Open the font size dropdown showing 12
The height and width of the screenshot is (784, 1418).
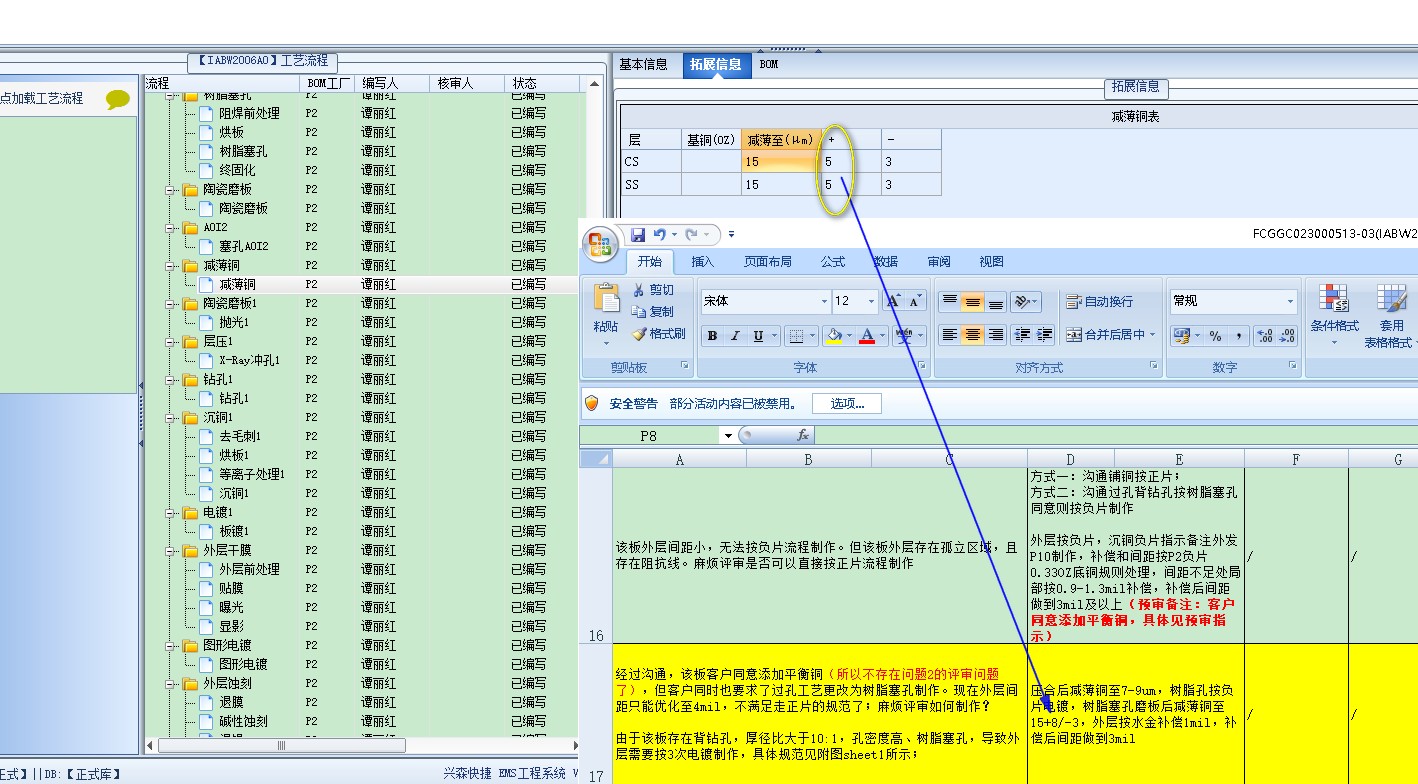(x=872, y=301)
